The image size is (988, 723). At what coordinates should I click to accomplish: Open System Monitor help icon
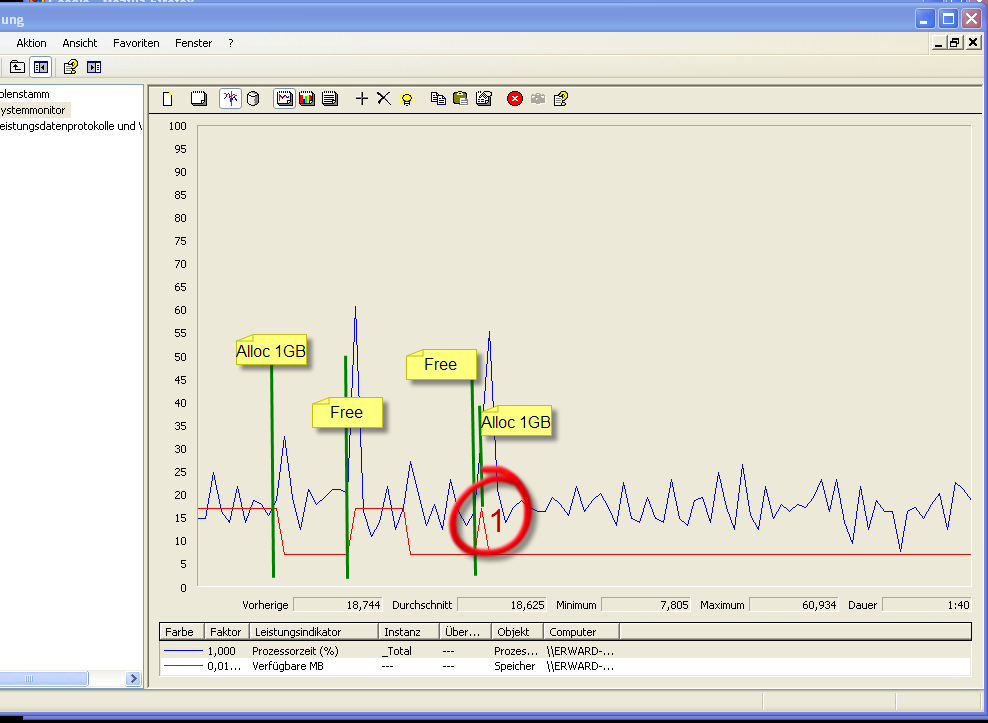click(561, 98)
